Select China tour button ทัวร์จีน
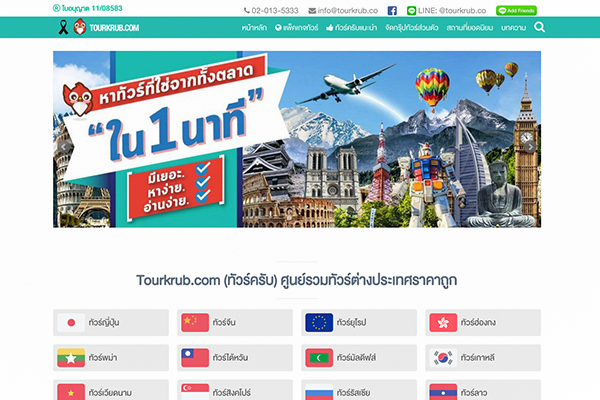 pyautogui.click(x=235, y=322)
